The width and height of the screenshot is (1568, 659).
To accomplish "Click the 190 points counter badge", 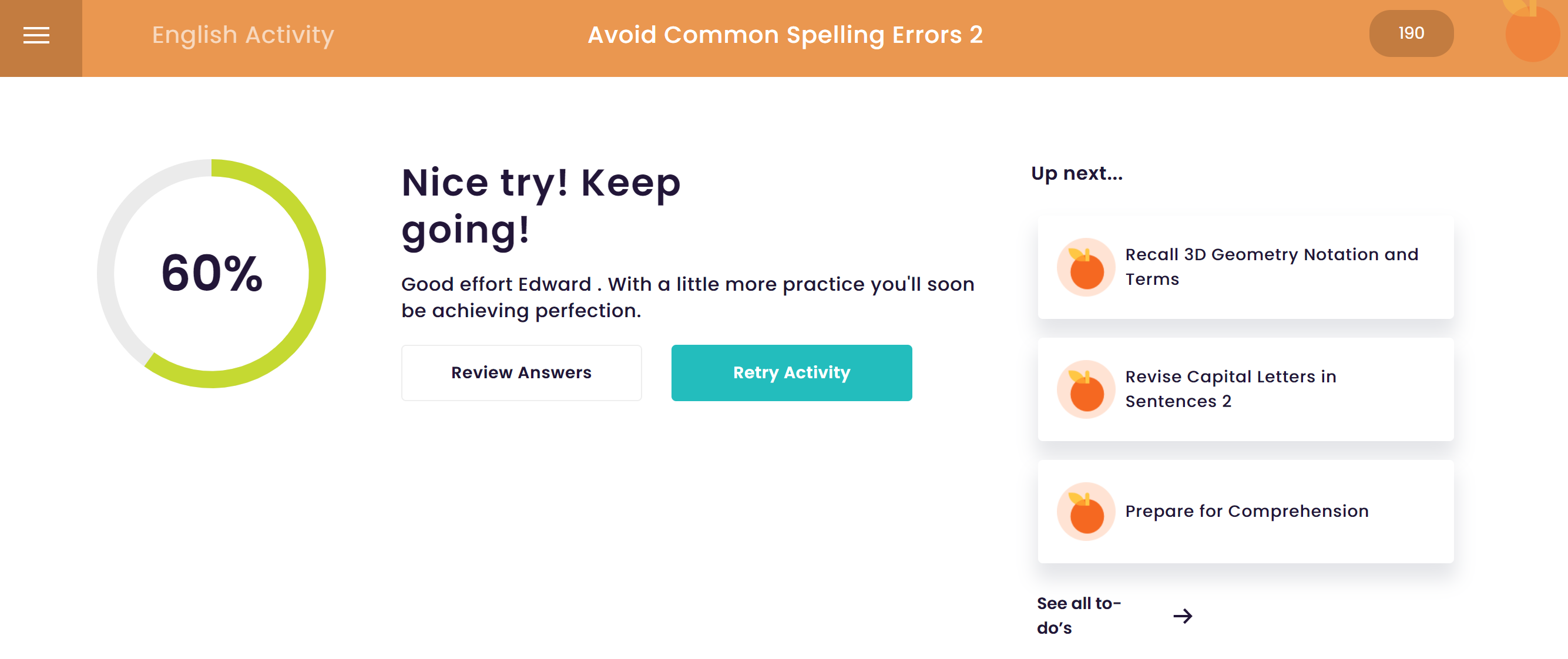I will (x=1411, y=33).
